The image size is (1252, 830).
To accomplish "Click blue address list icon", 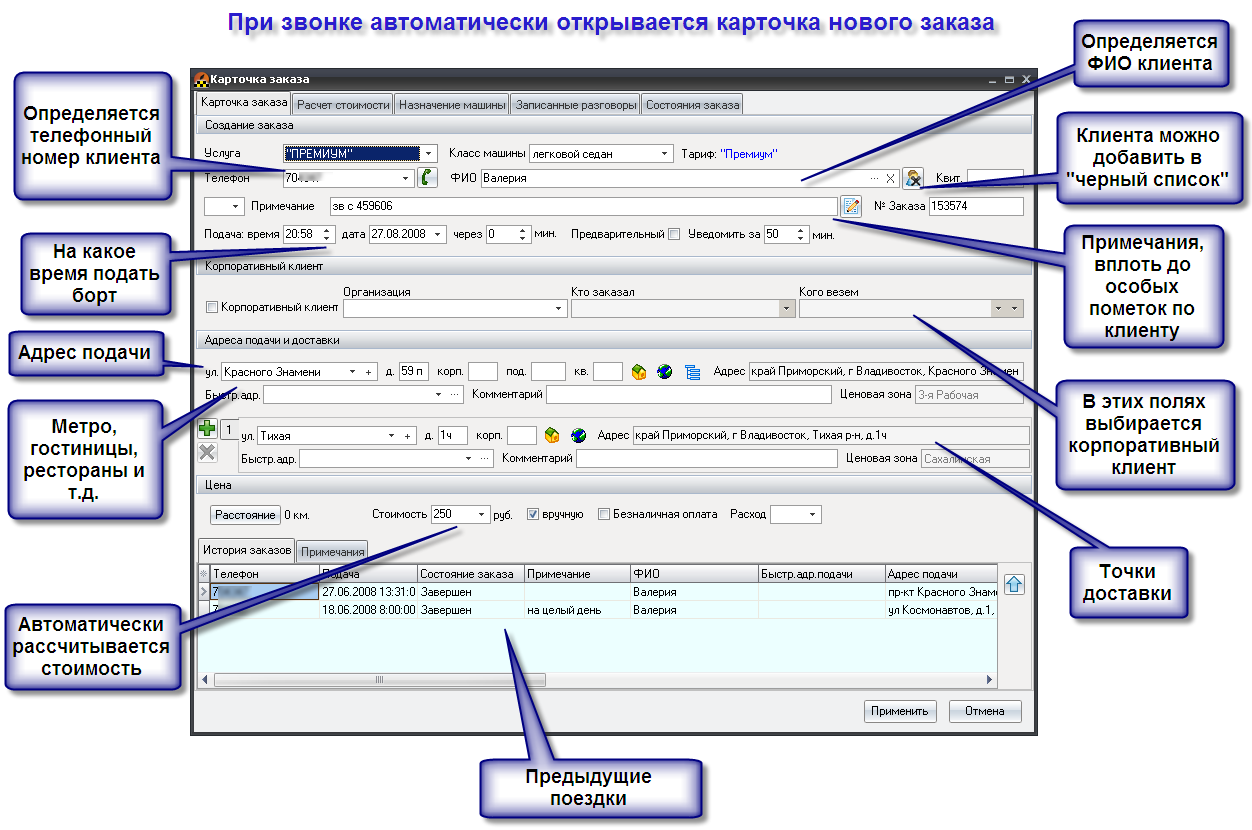I will coord(692,372).
